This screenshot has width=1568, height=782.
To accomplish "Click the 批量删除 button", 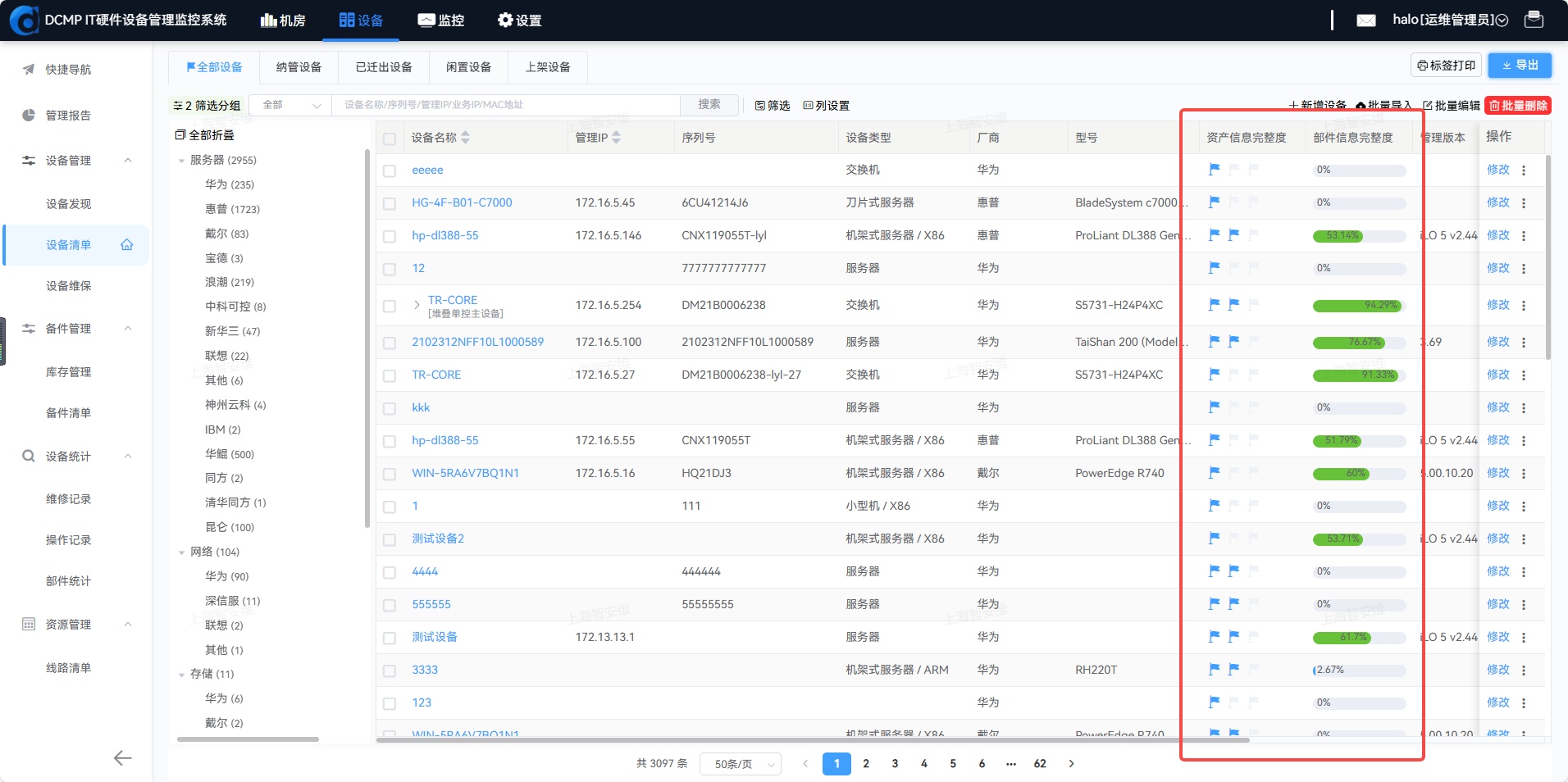I will click(1518, 106).
